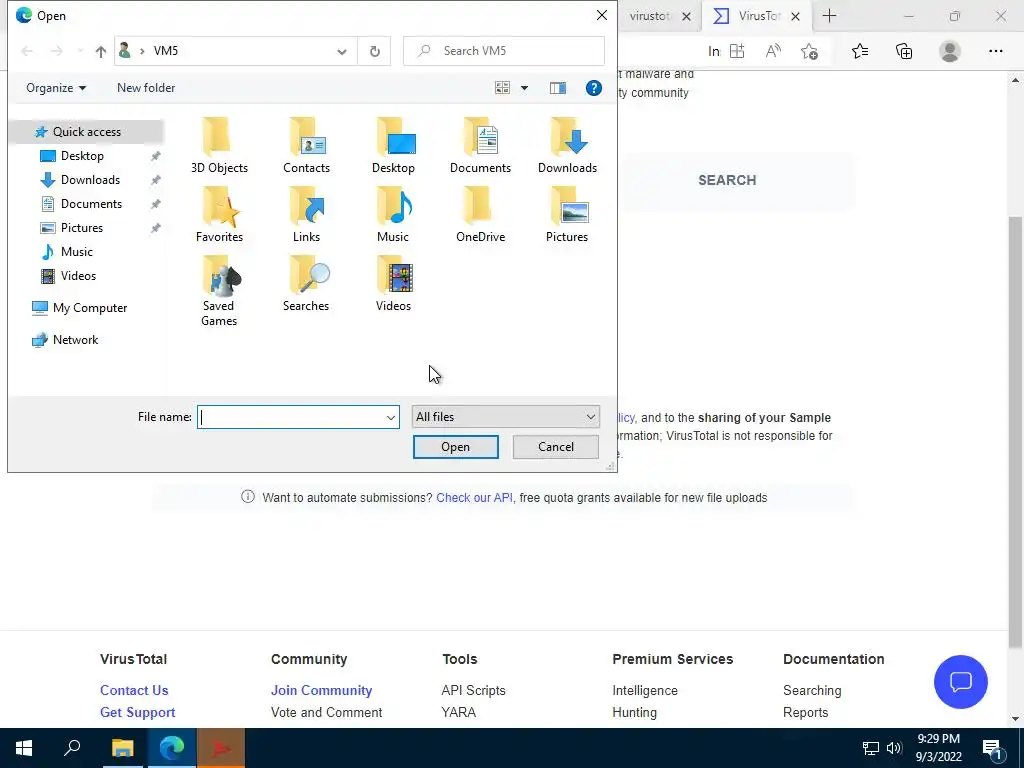
Task: Select the Searches folder
Action: pos(306,284)
